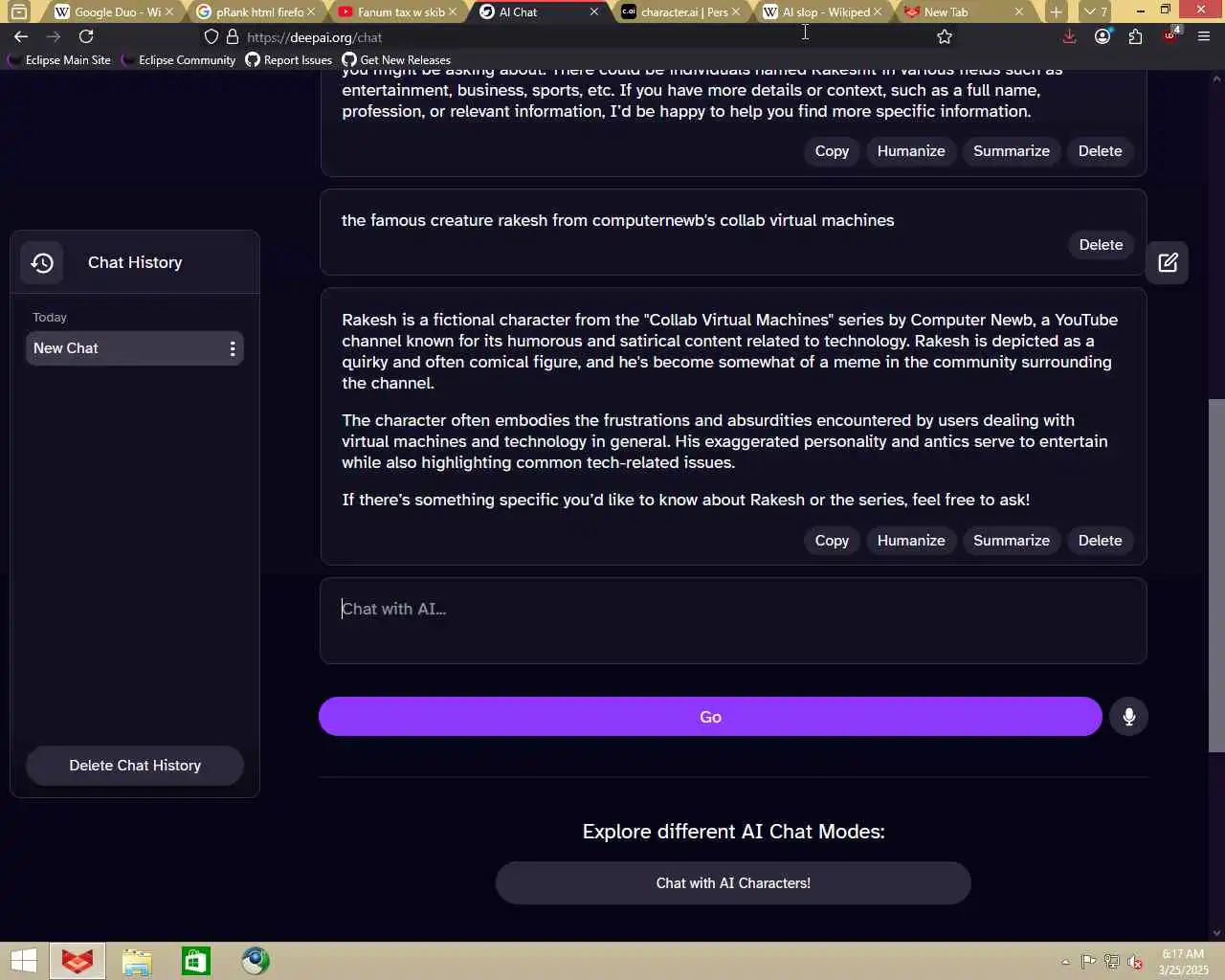Switch to the character.ai tab
The height and width of the screenshot is (980, 1225).
680,11
